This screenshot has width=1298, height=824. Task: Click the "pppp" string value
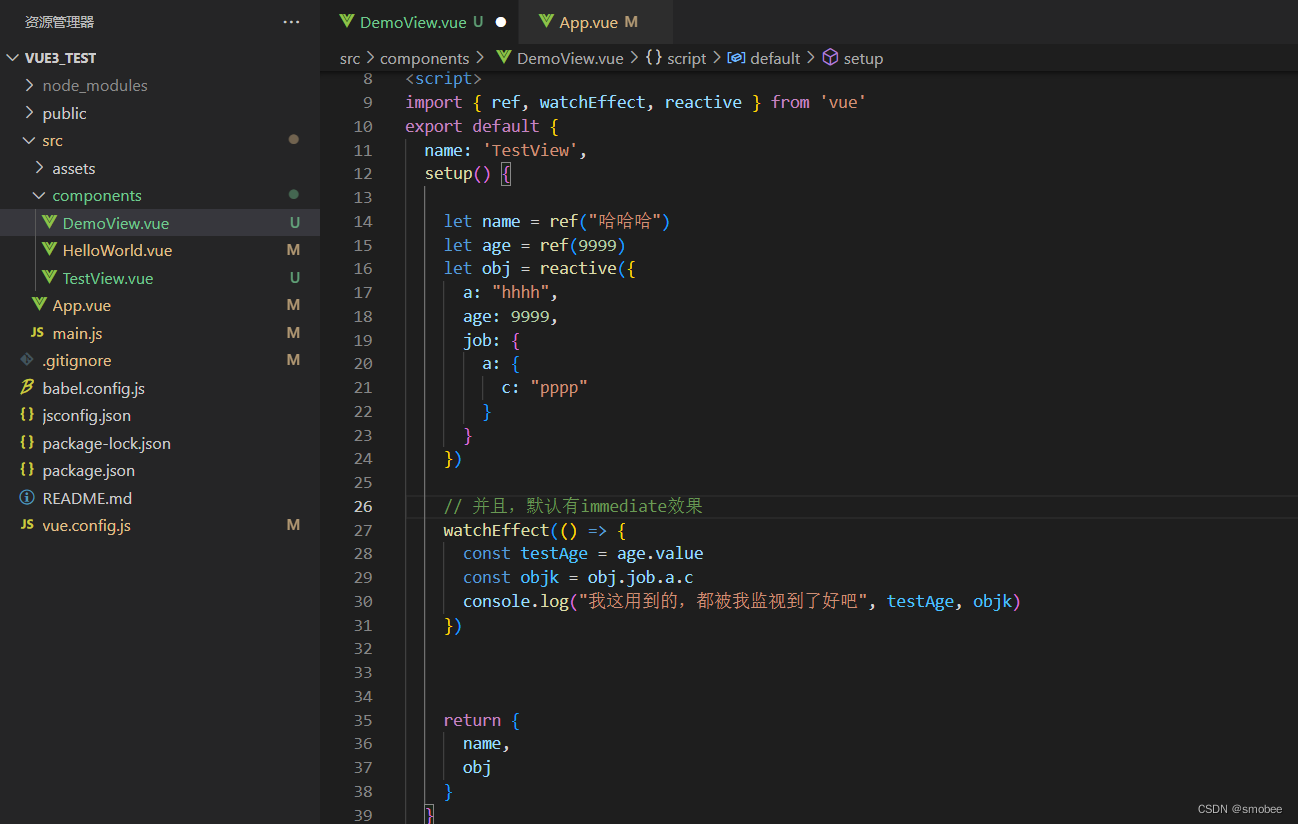[x=559, y=387]
